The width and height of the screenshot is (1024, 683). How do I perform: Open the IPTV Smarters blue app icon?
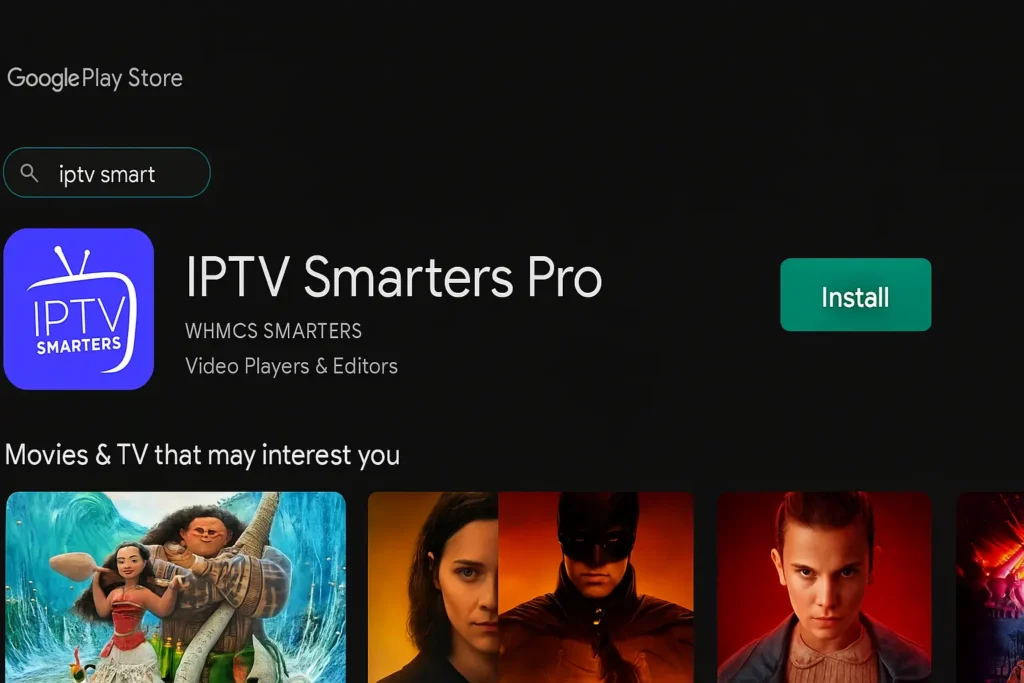[78, 309]
